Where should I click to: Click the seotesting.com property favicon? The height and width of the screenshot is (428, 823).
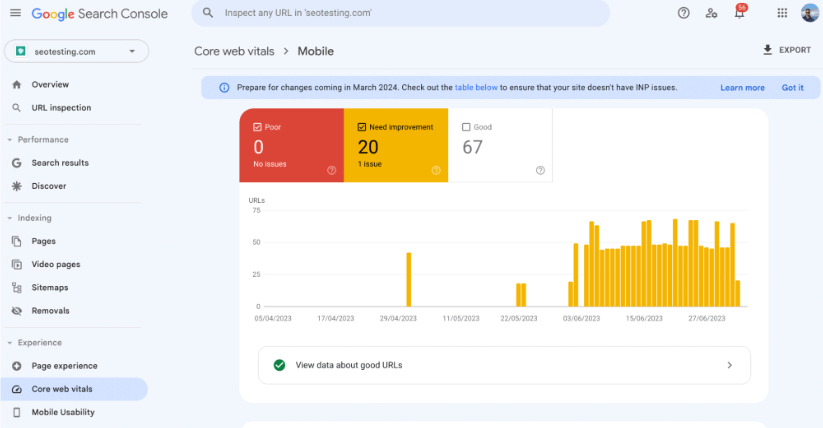[21, 51]
